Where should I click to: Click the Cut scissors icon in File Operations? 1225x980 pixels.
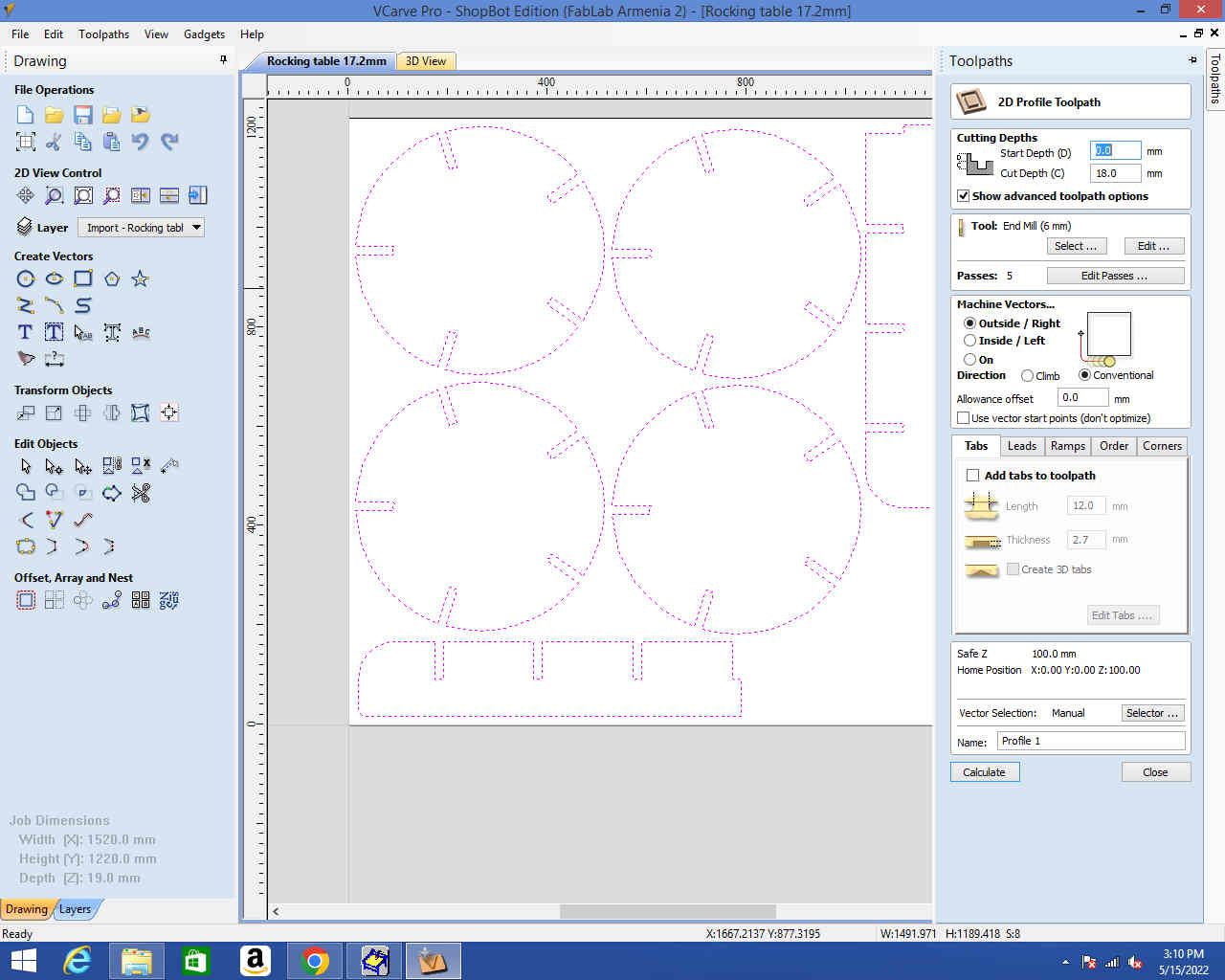(x=55, y=142)
